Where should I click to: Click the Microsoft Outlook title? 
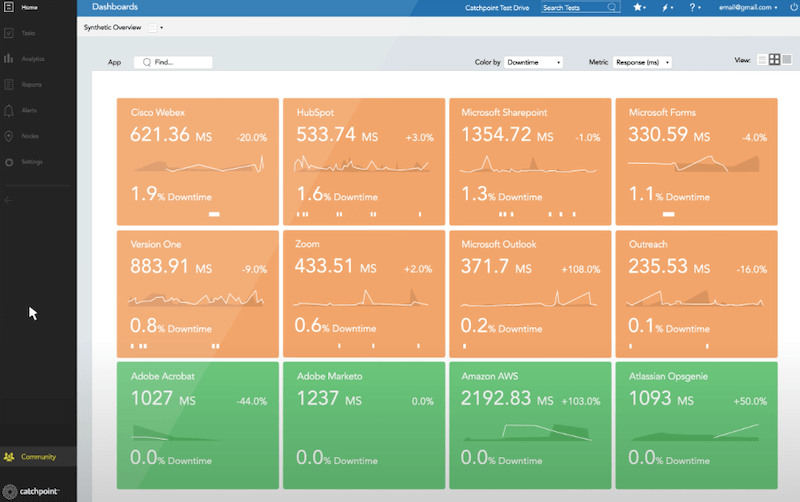498,244
